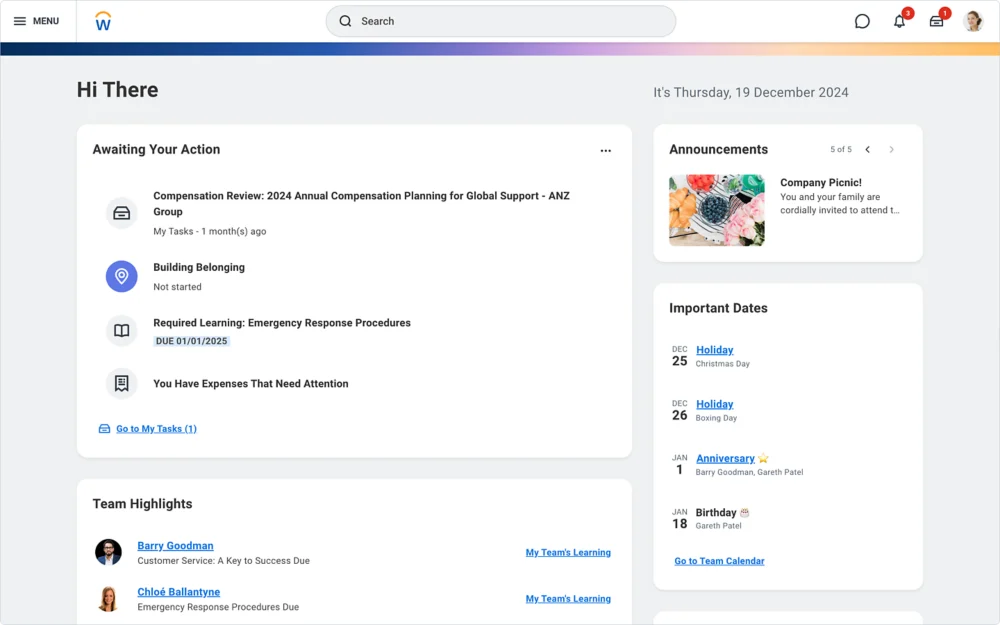Click the inbox icon beside Compensation Review task

[121, 212]
